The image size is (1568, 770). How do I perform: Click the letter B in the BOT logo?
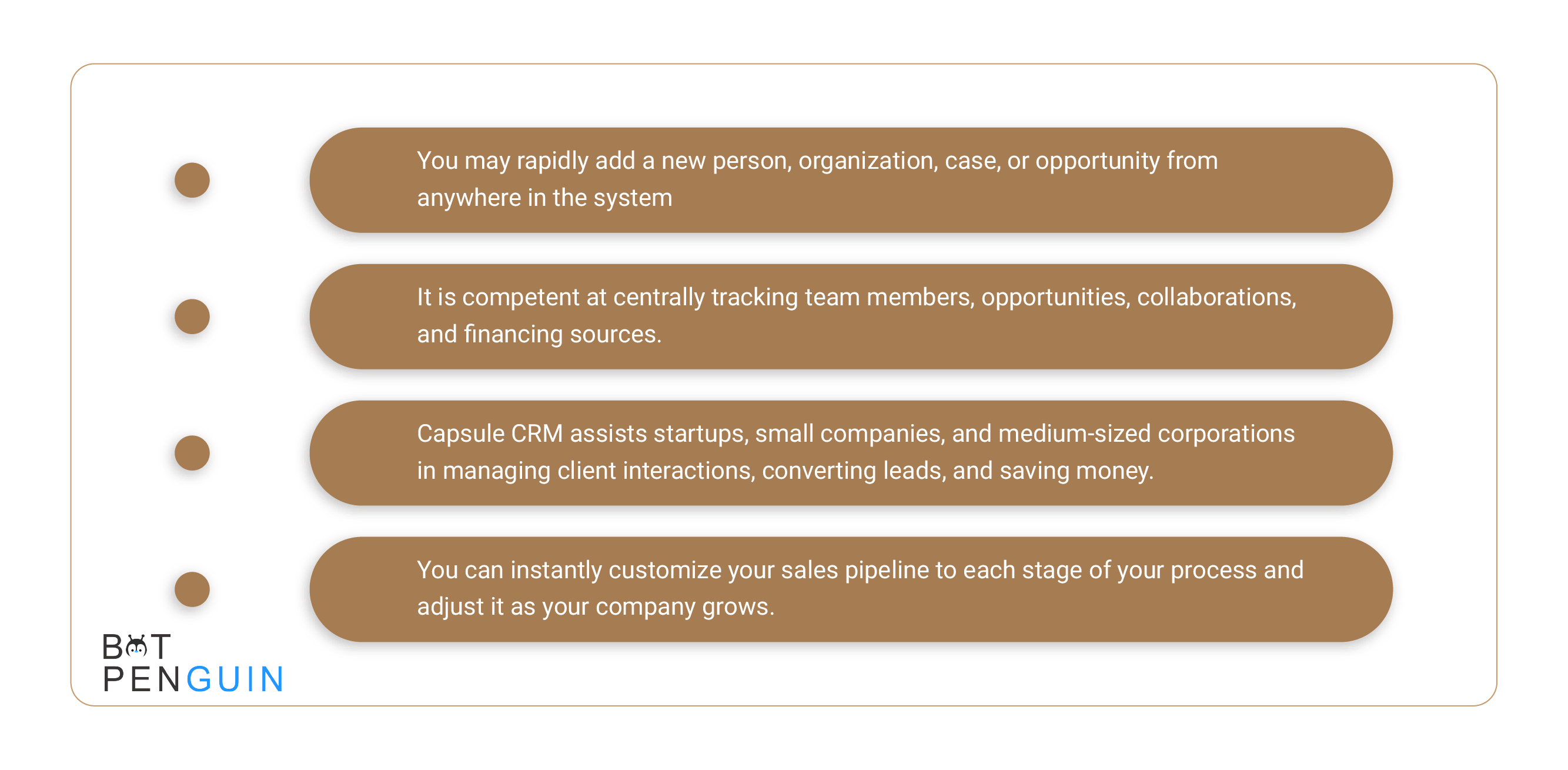click(x=113, y=647)
